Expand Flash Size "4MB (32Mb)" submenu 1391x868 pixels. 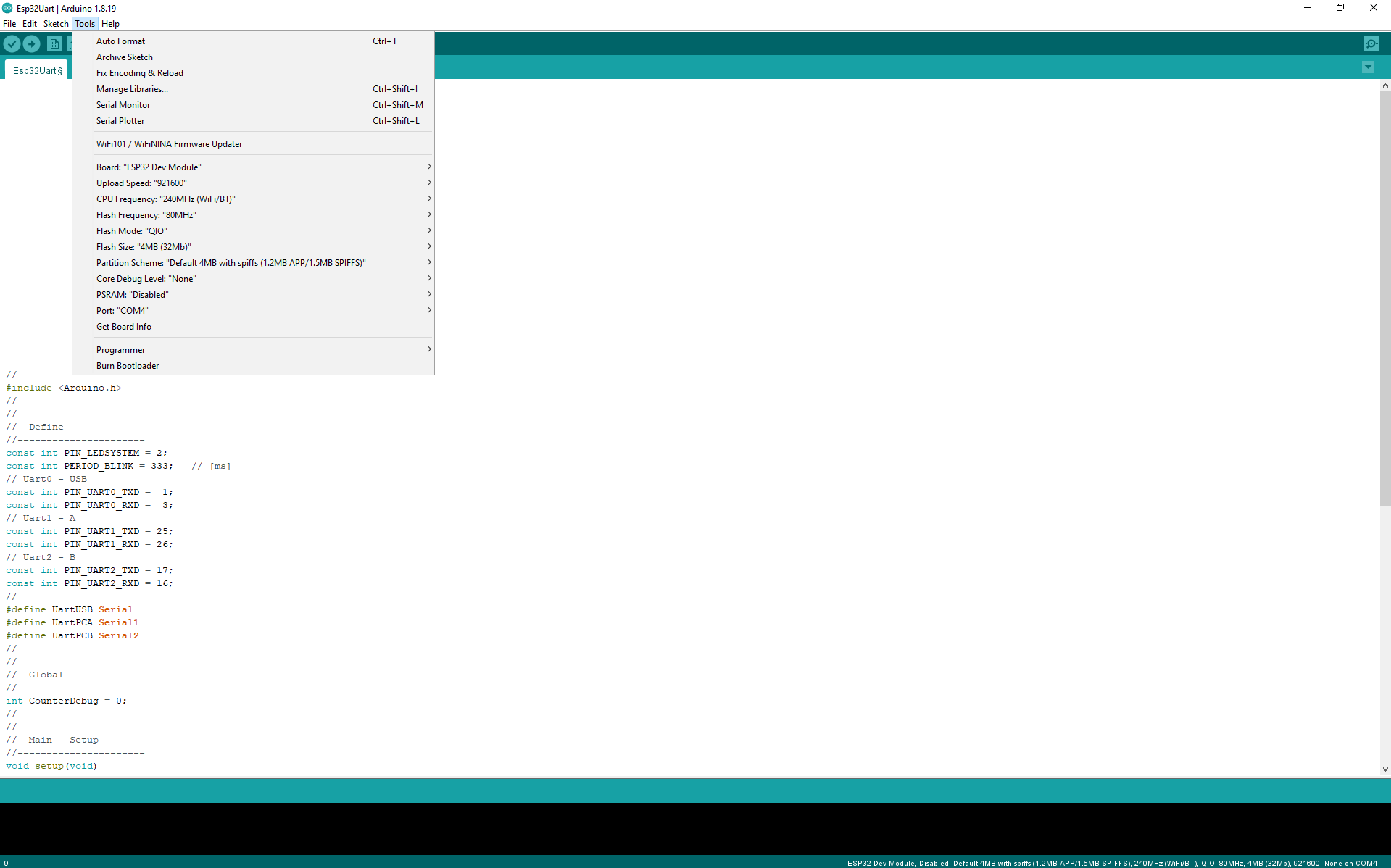click(253, 247)
